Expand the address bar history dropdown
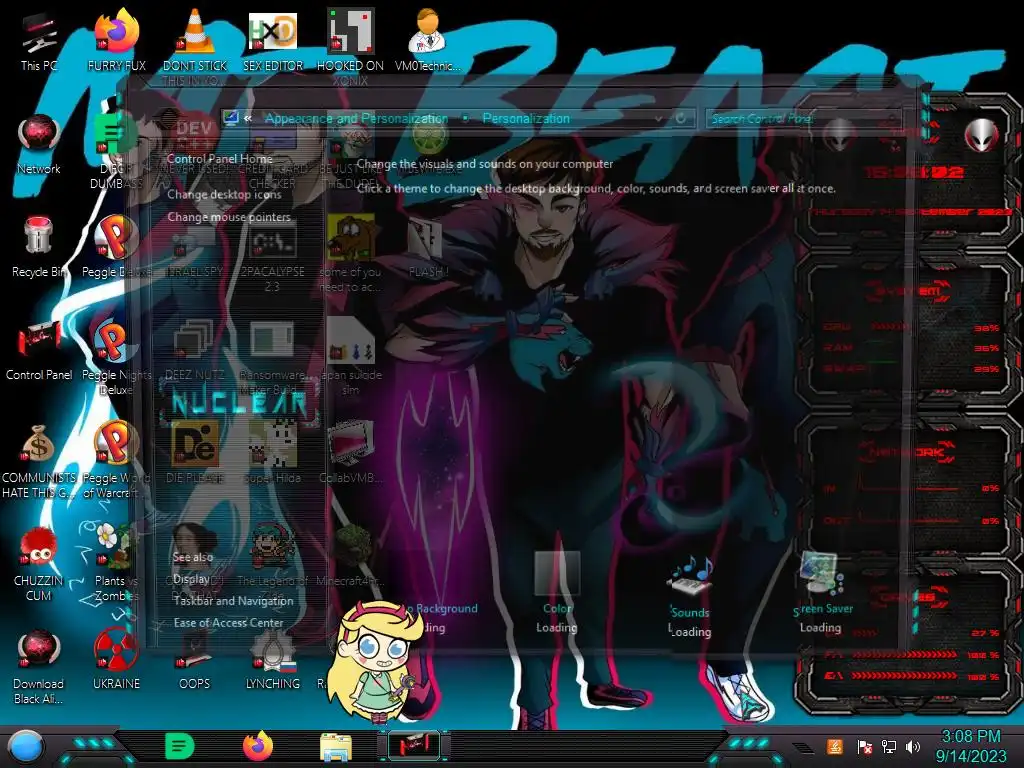Image resolution: width=1024 pixels, height=768 pixels. 659,118
